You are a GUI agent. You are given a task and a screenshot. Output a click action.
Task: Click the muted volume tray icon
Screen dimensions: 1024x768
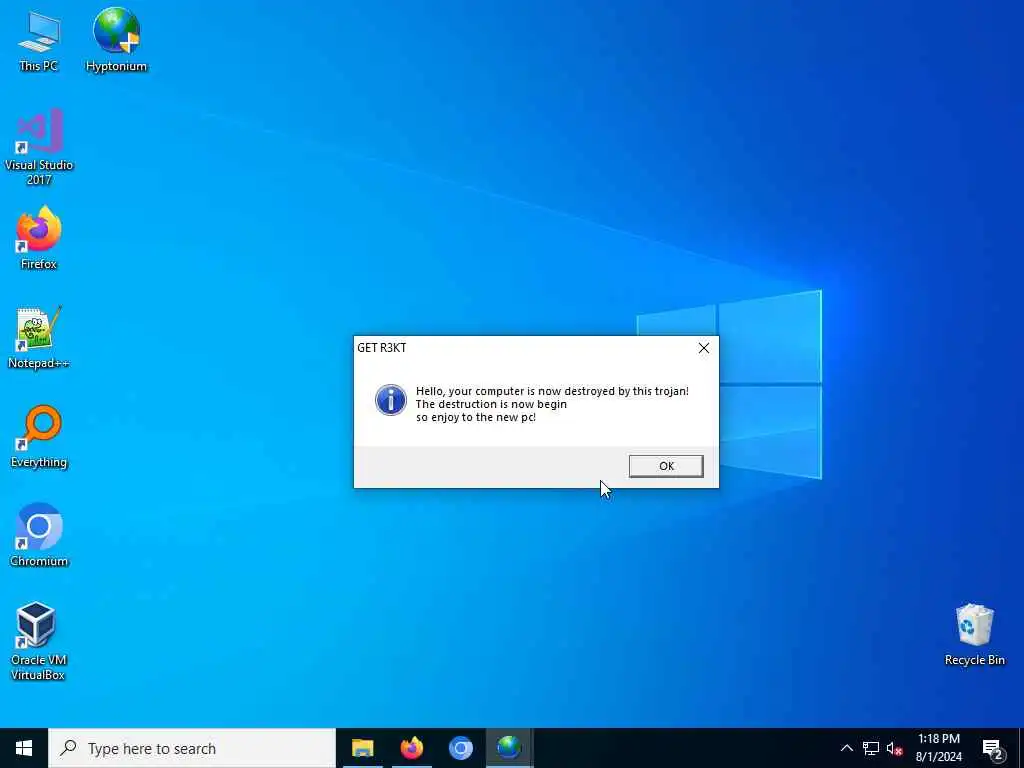(894, 748)
